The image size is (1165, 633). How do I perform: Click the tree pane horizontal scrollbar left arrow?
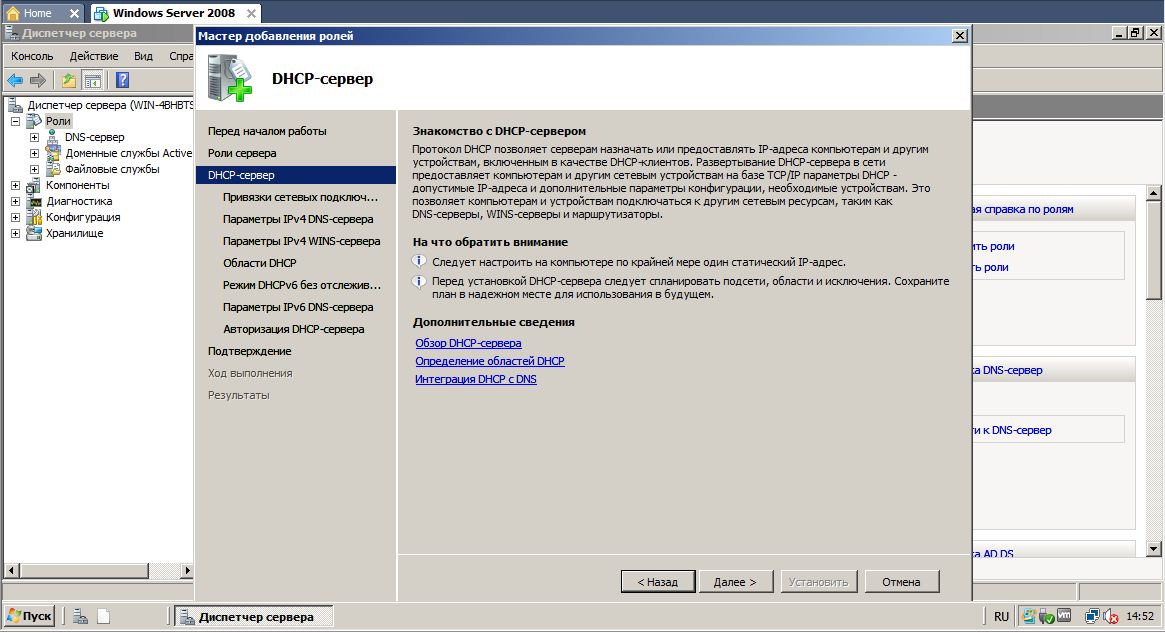[10, 571]
